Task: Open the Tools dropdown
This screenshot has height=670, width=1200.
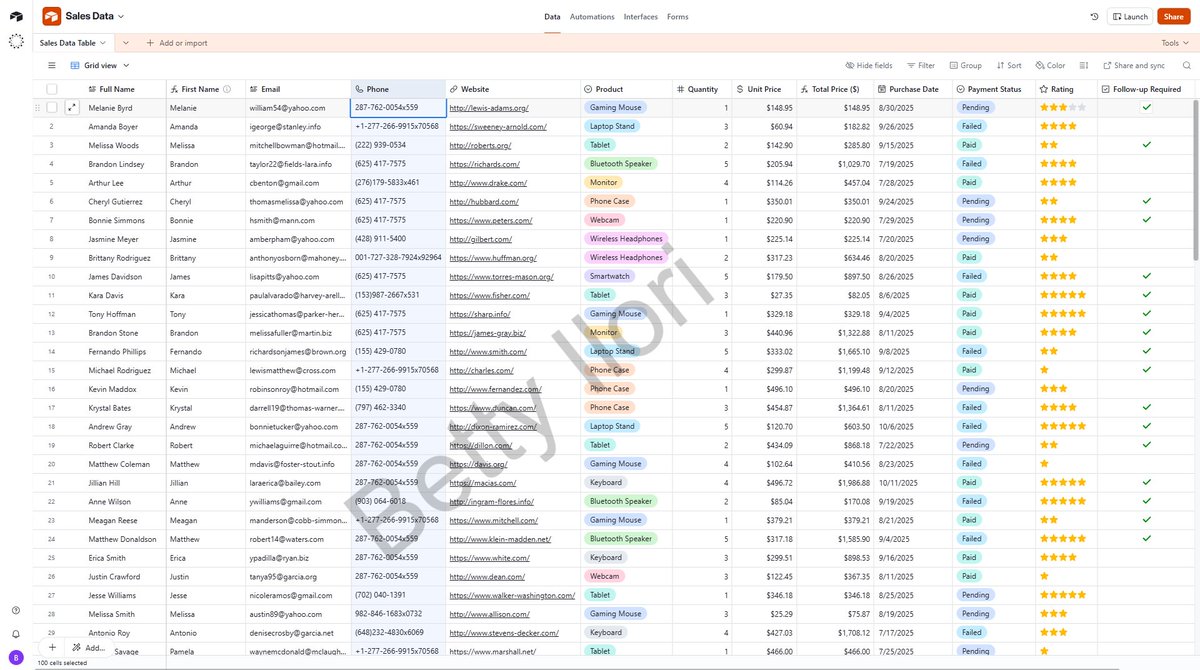Action: [x=1174, y=43]
